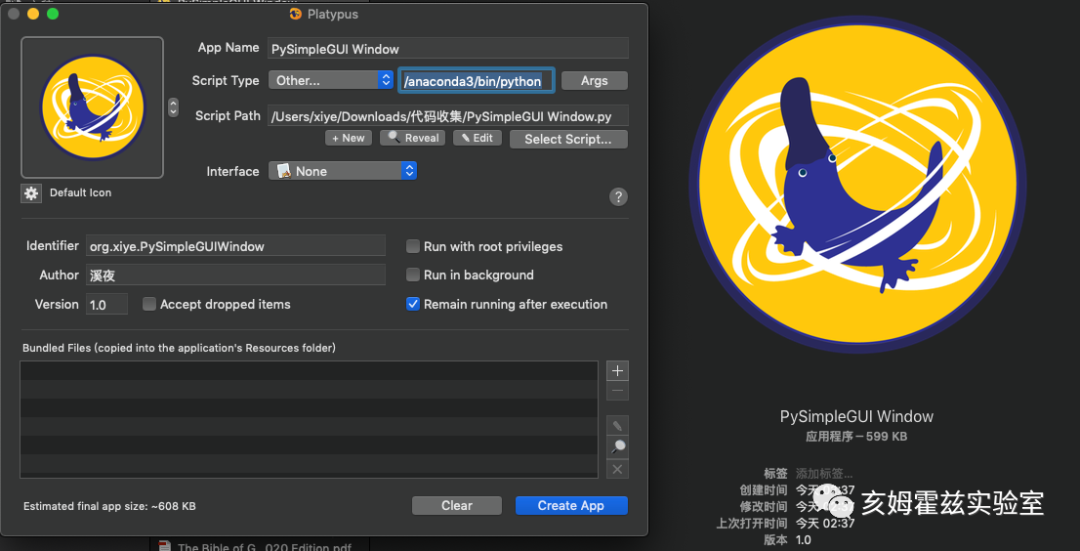Click the Identifier text field
1080x551 pixels.
tap(236, 246)
